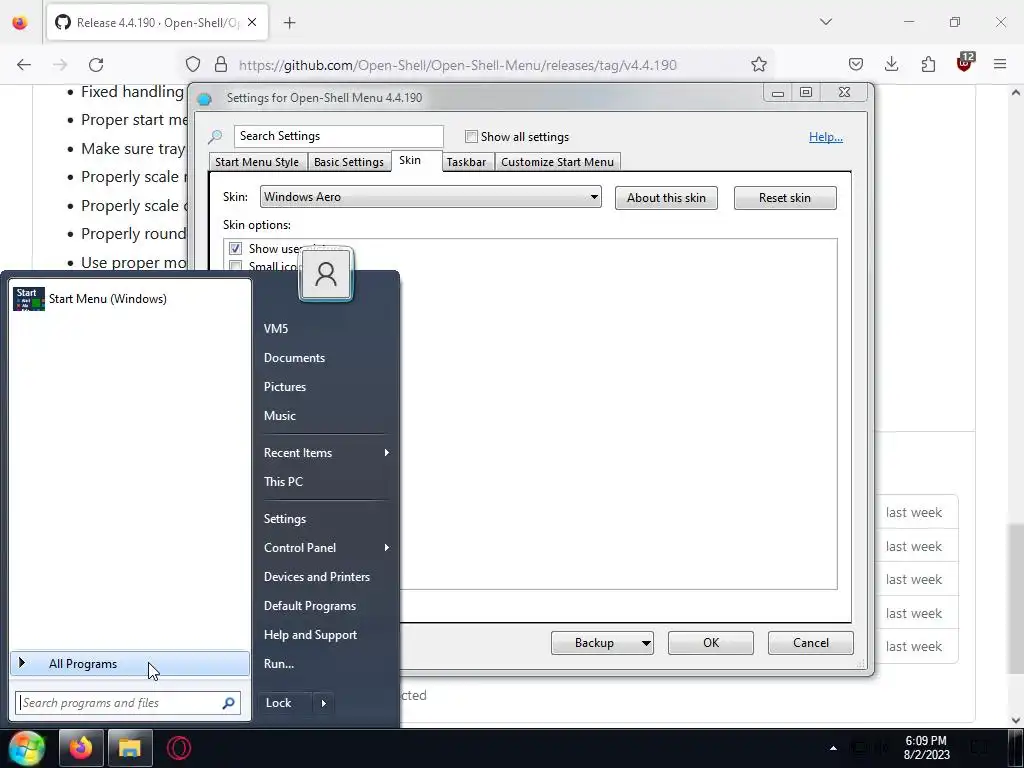Image resolution: width=1024 pixels, height=768 pixels.
Task: Open Pictures from the start menu
Action: [325, 387]
